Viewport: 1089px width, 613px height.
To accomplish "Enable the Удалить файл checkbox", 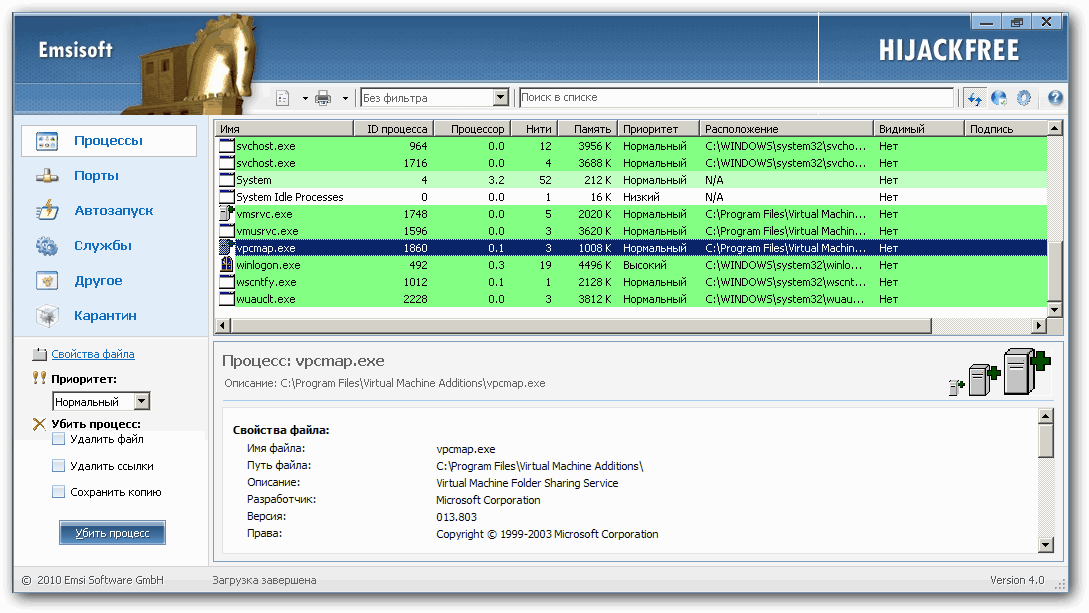I will [58, 439].
